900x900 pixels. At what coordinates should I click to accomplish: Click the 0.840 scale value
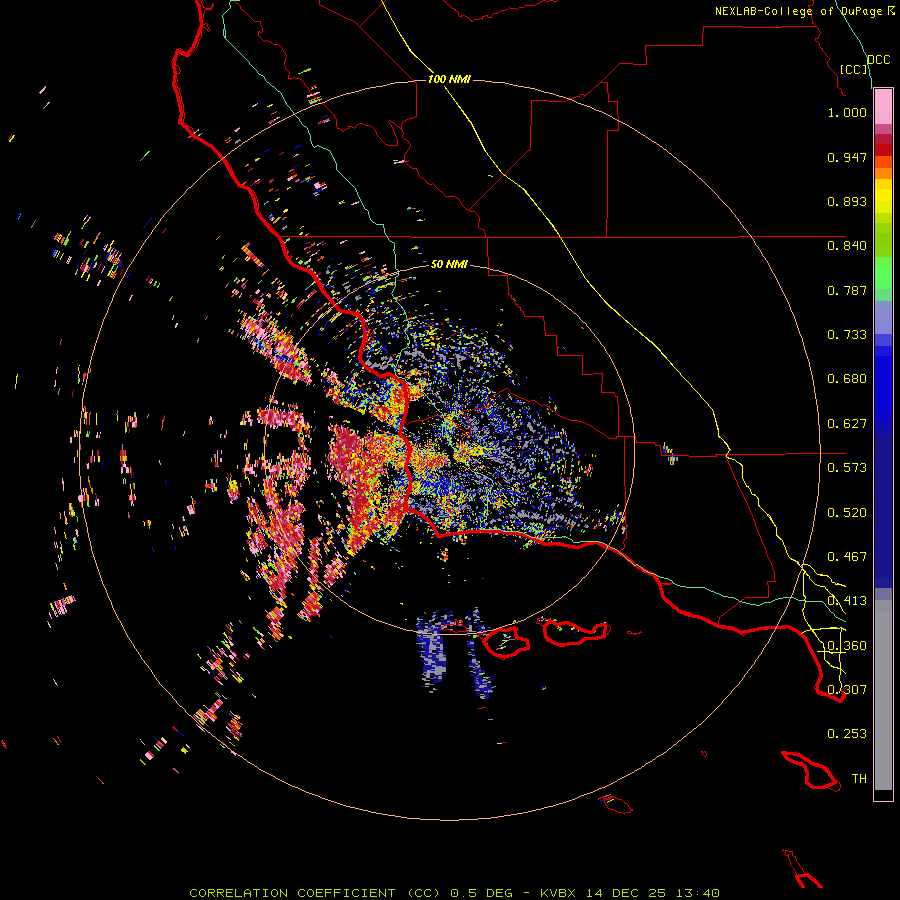click(847, 246)
